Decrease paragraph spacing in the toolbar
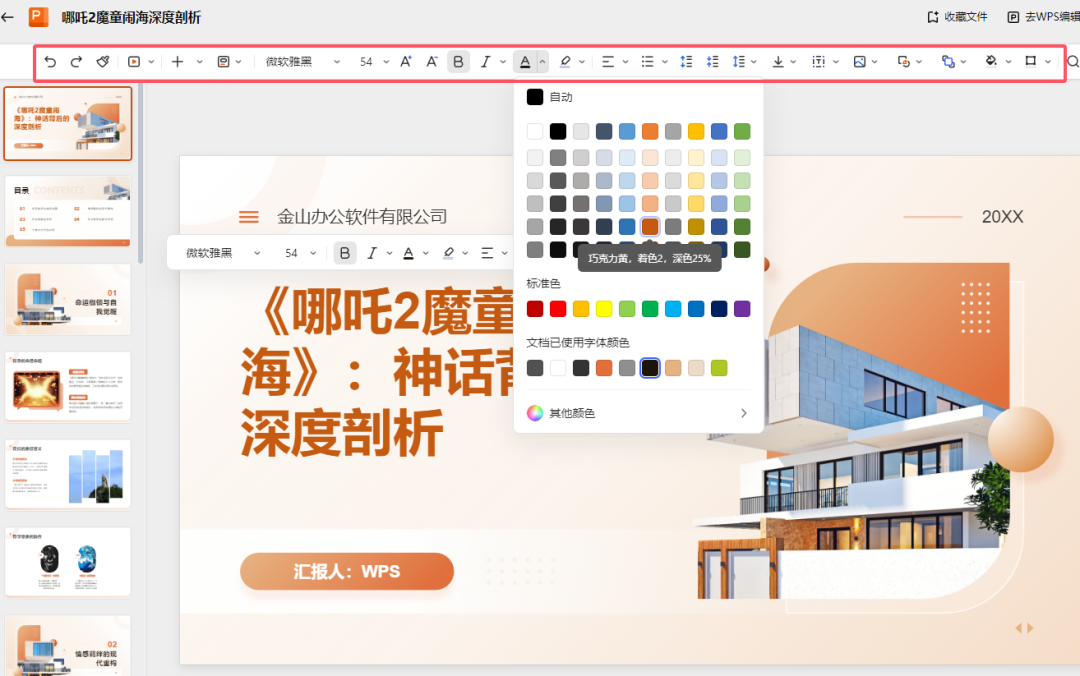The height and width of the screenshot is (676, 1080). click(x=712, y=61)
